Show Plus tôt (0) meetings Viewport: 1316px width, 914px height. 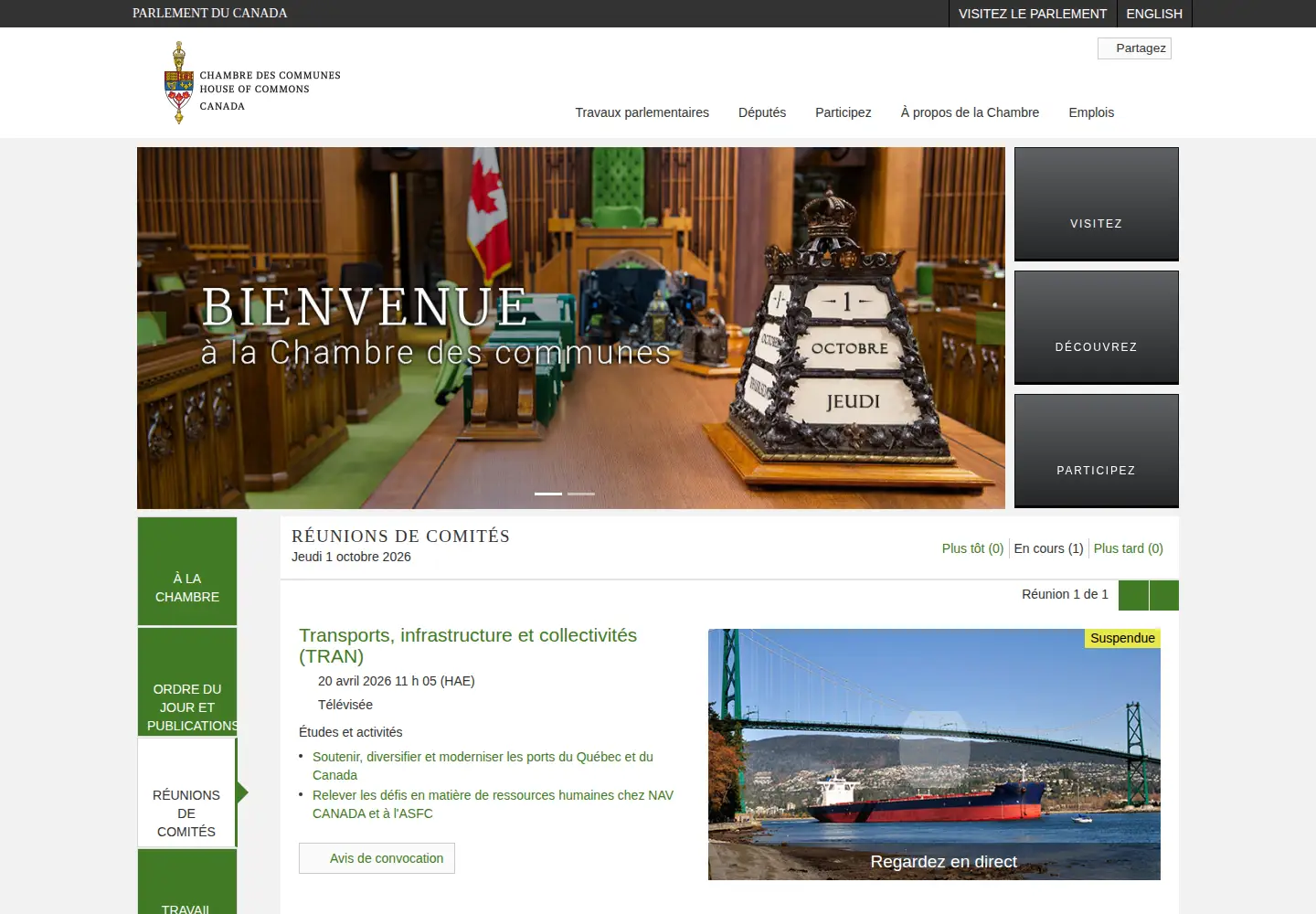pyautogui.click(x=972, y=548)
